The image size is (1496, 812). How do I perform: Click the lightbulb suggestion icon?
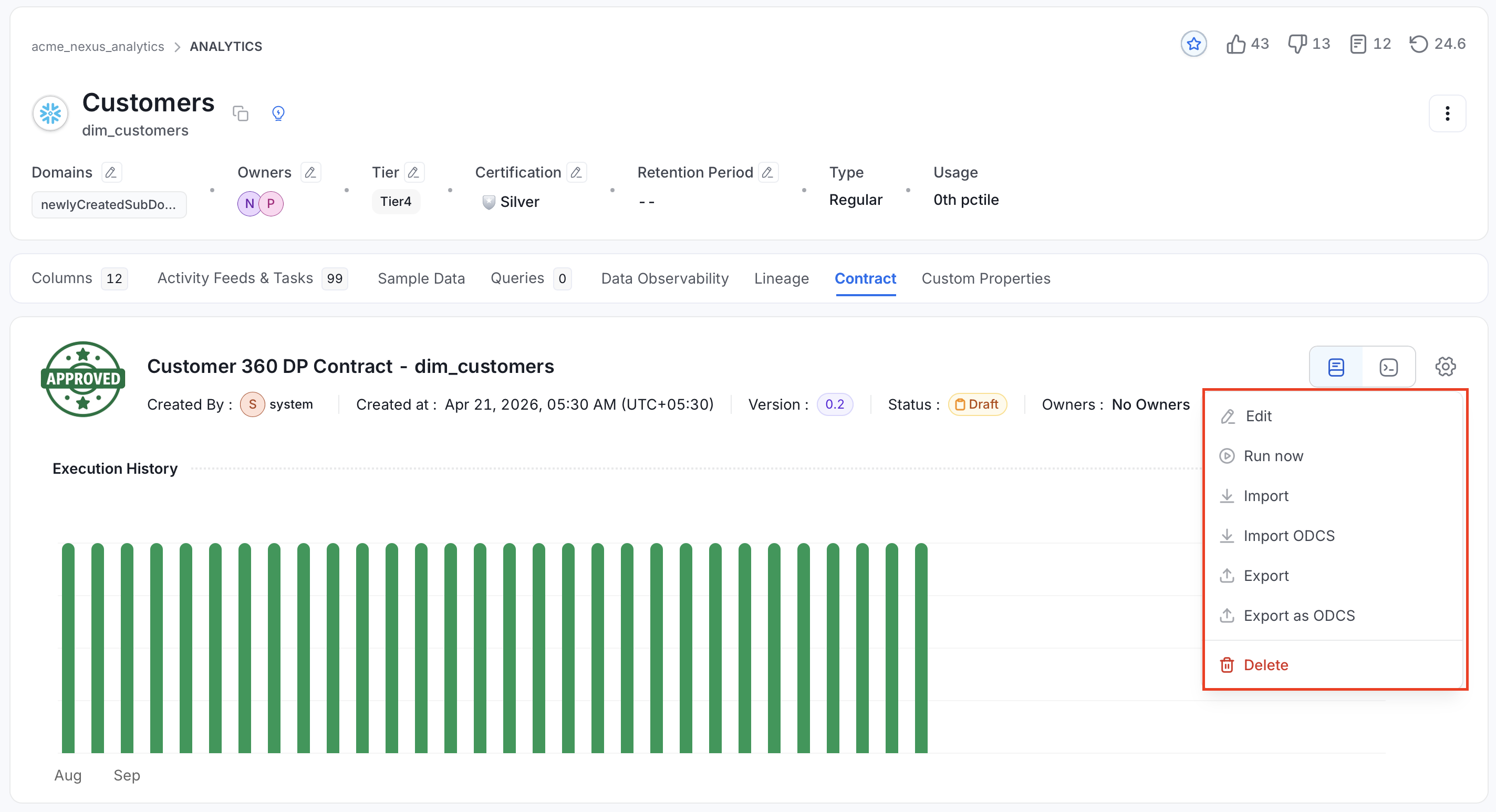pyautogui.click(x=278, y=113)
